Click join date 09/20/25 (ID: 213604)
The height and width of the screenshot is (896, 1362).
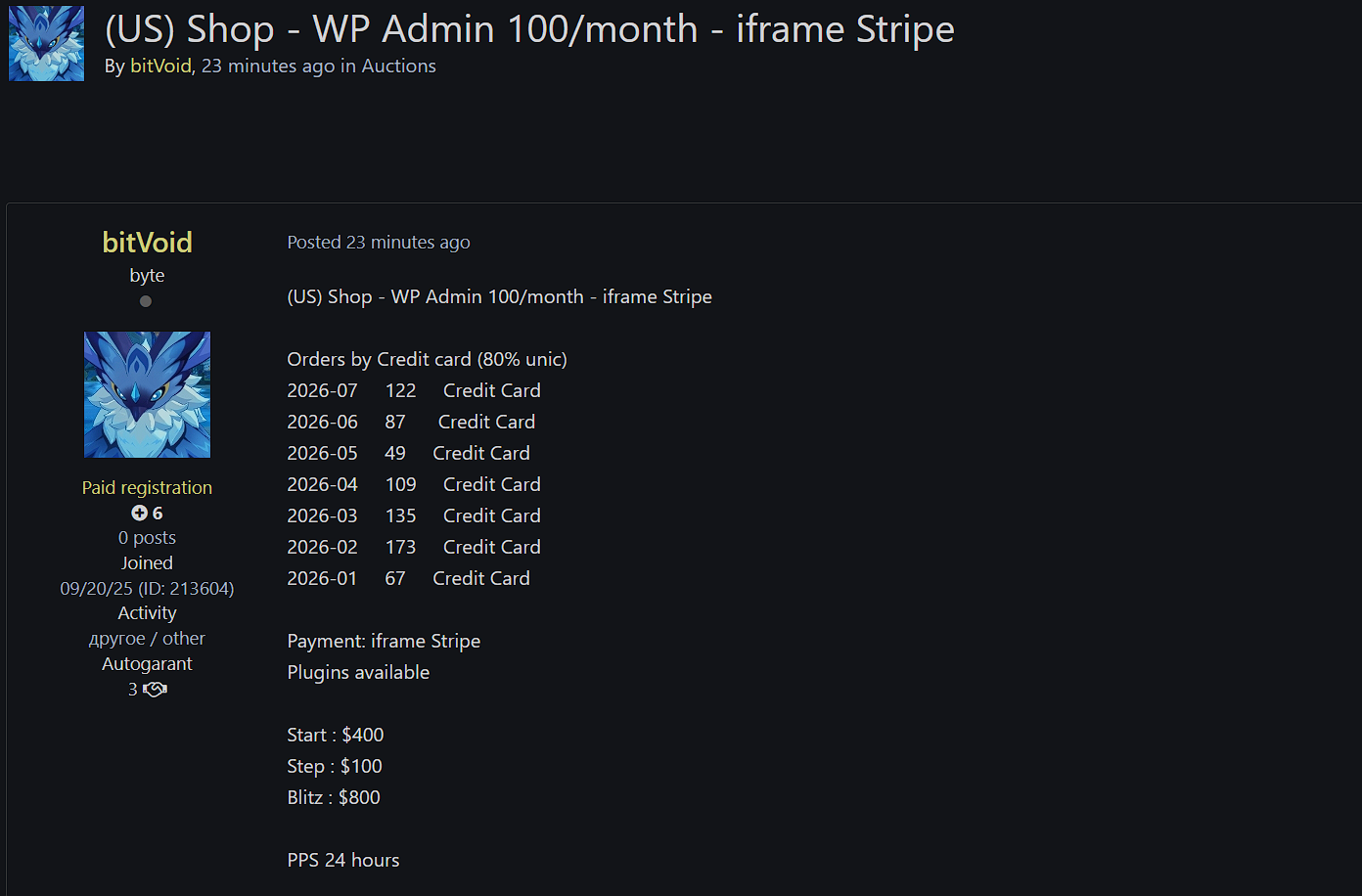coord(147,589)
